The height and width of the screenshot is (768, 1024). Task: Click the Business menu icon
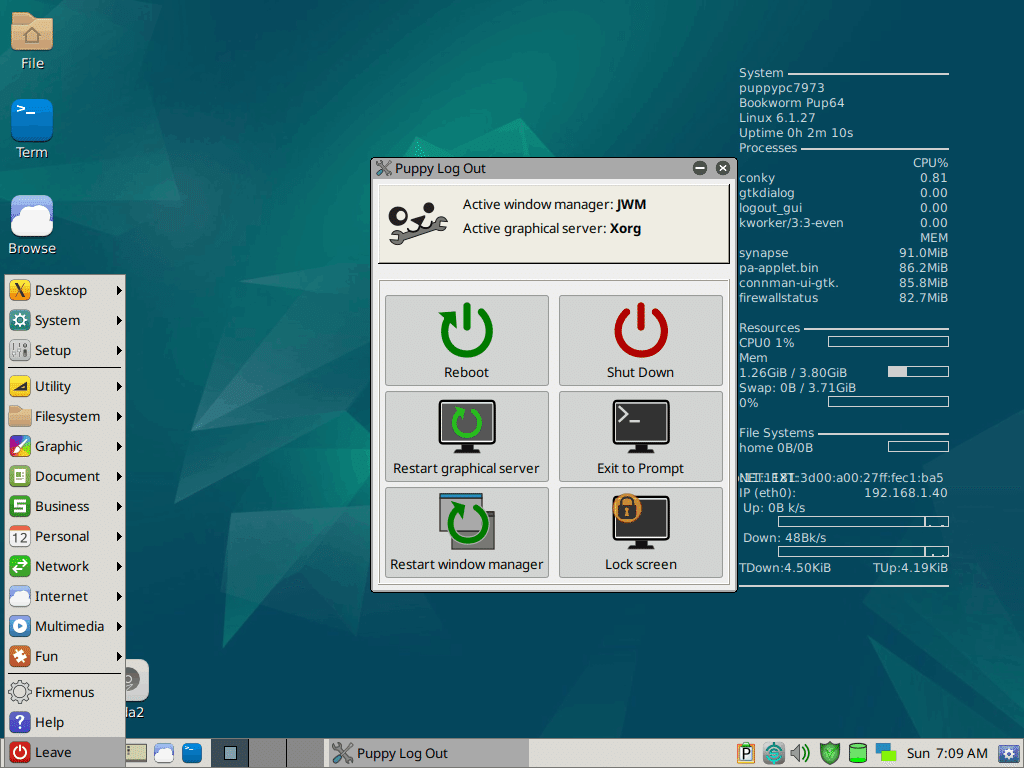tap(20, 506)
